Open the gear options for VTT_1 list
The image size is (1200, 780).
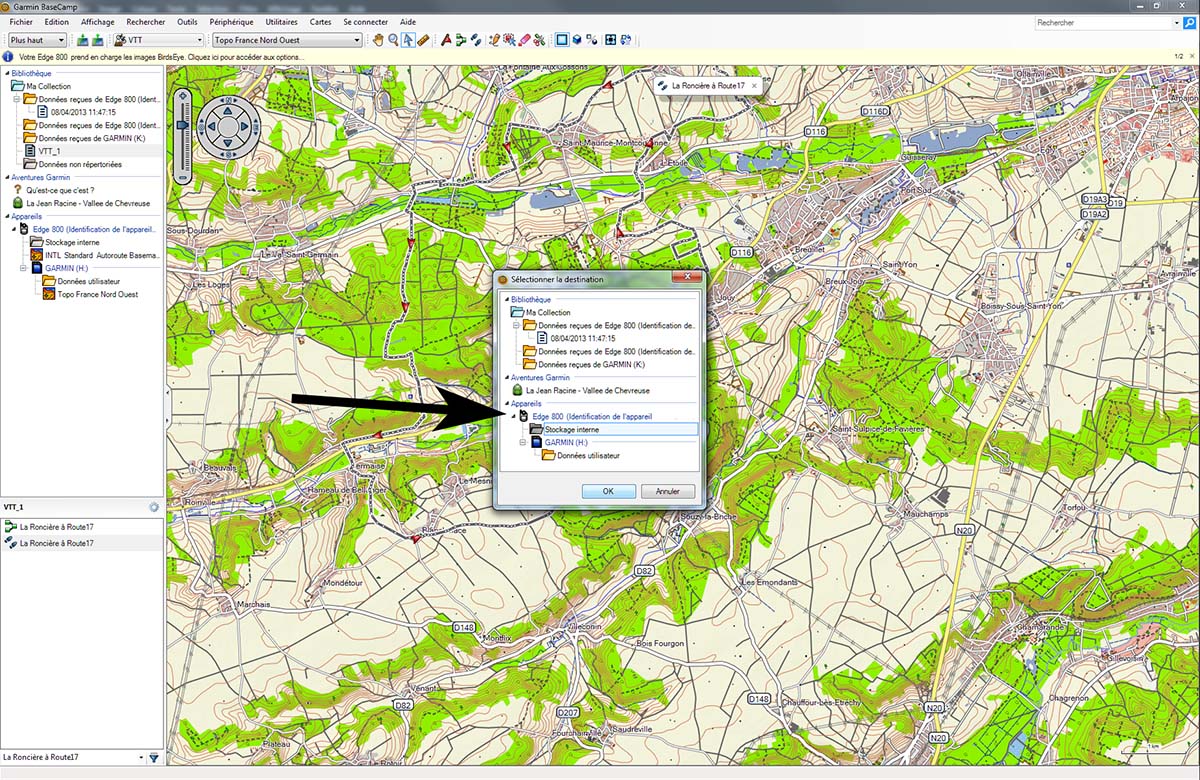pos(154,507)
